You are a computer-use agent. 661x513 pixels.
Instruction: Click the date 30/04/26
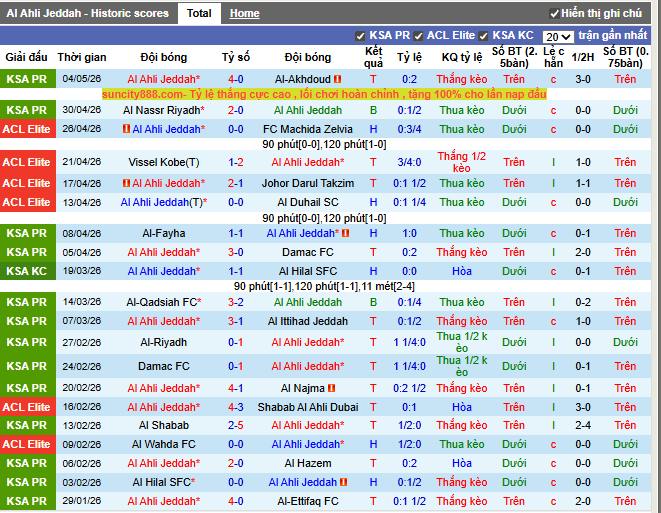click(82, 110)
